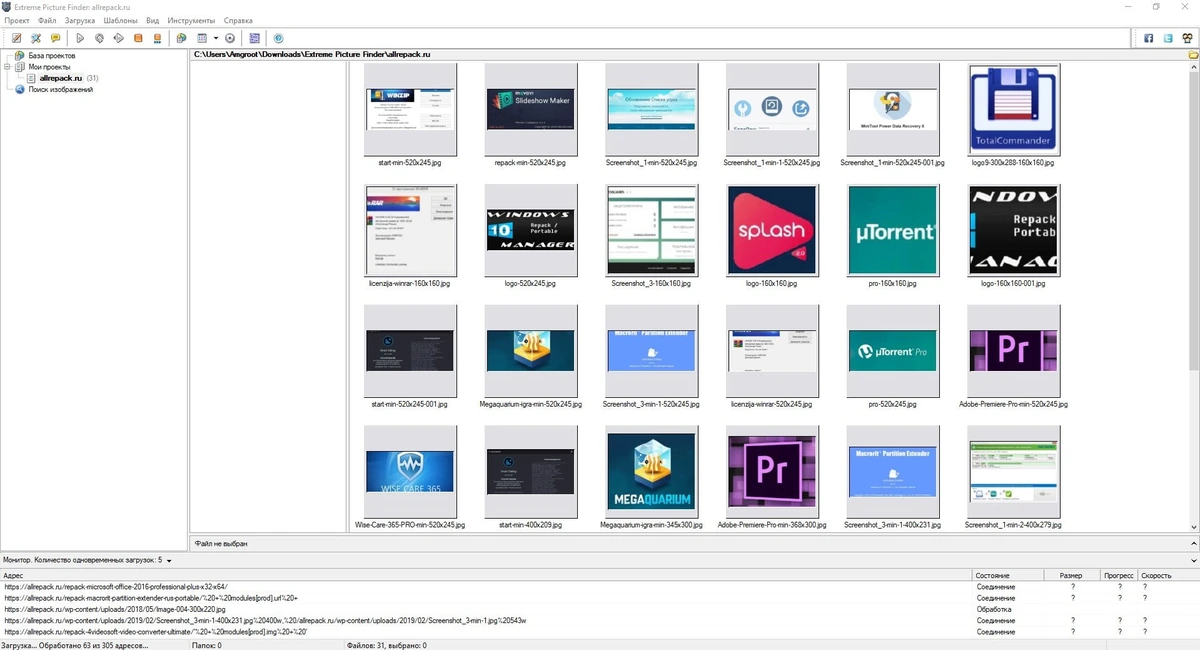Click the orange stop-all downloads icon
Image resolution: width=1200 pixels, height=650 pixels.
pos(157,38)
